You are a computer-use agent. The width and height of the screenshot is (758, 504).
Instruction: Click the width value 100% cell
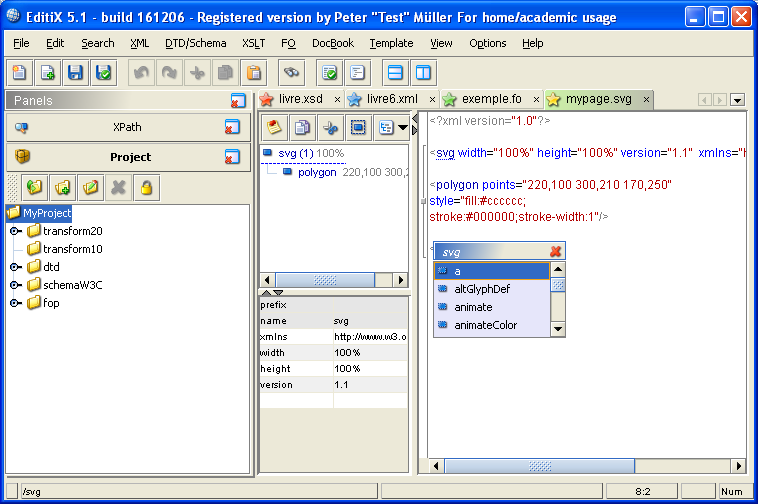click(x=370, y=353)
